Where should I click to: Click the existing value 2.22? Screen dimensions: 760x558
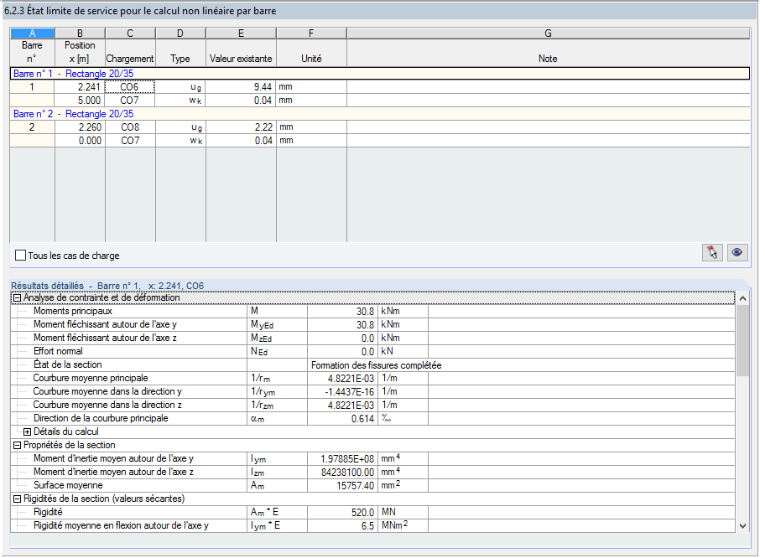[241, 128]
